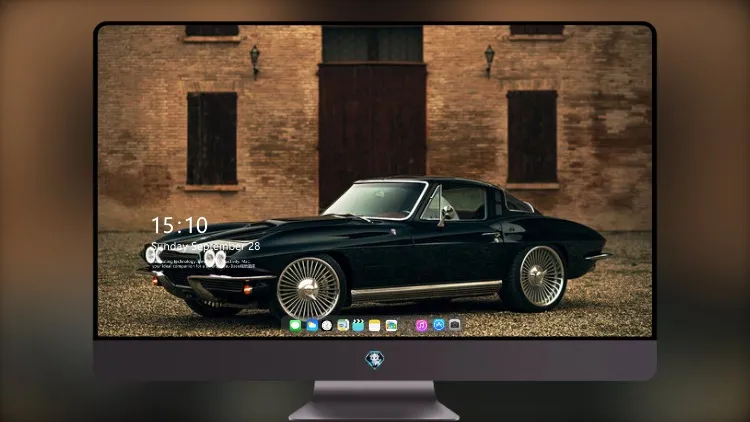Click the 15:10 clock widget
This screenshot has height=422, width=750.
tap(179, 225)
